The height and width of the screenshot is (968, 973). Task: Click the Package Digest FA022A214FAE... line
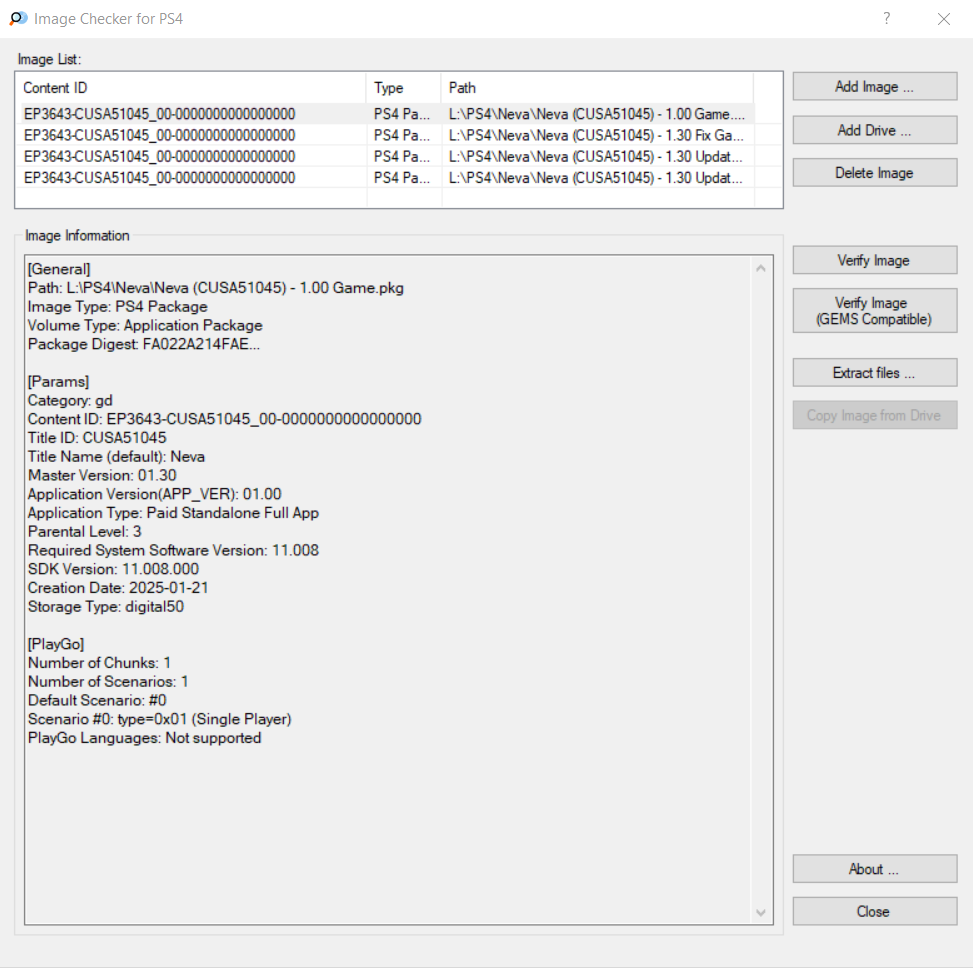click(x=144, y=344)
